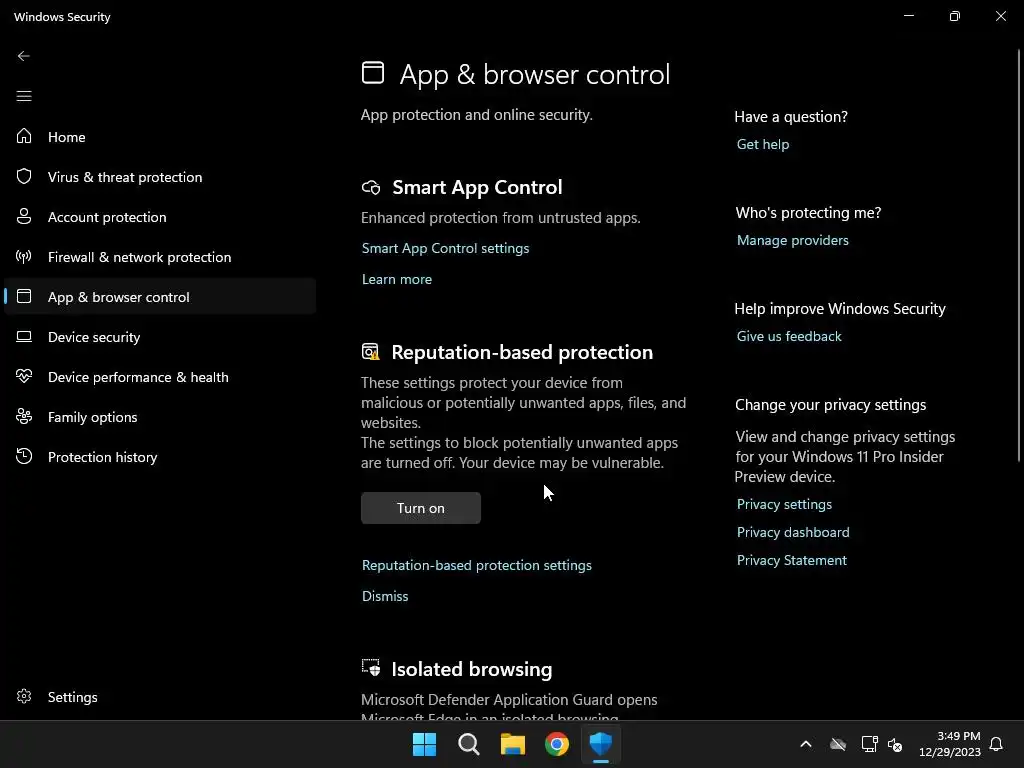
Task: Open taskbar Search
Action: (469, 744)
